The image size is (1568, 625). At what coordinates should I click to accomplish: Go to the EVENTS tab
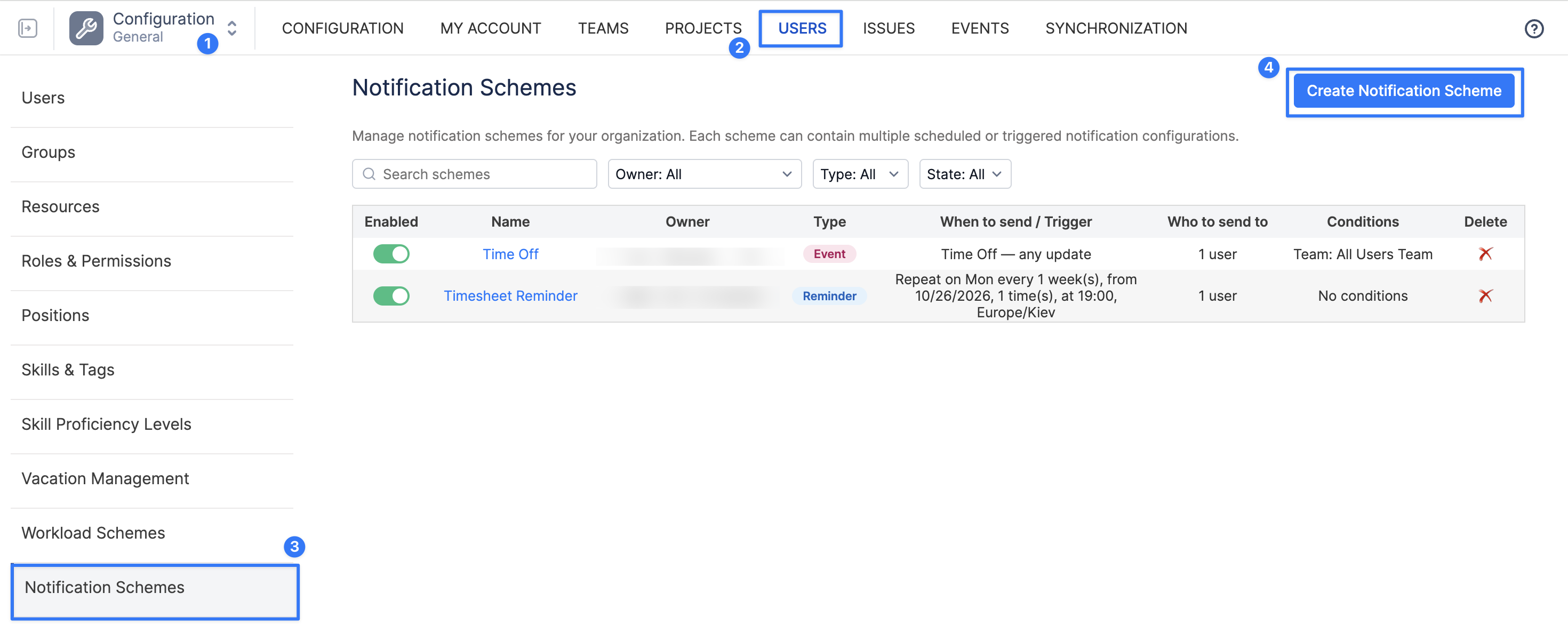(x=979, y=28)
